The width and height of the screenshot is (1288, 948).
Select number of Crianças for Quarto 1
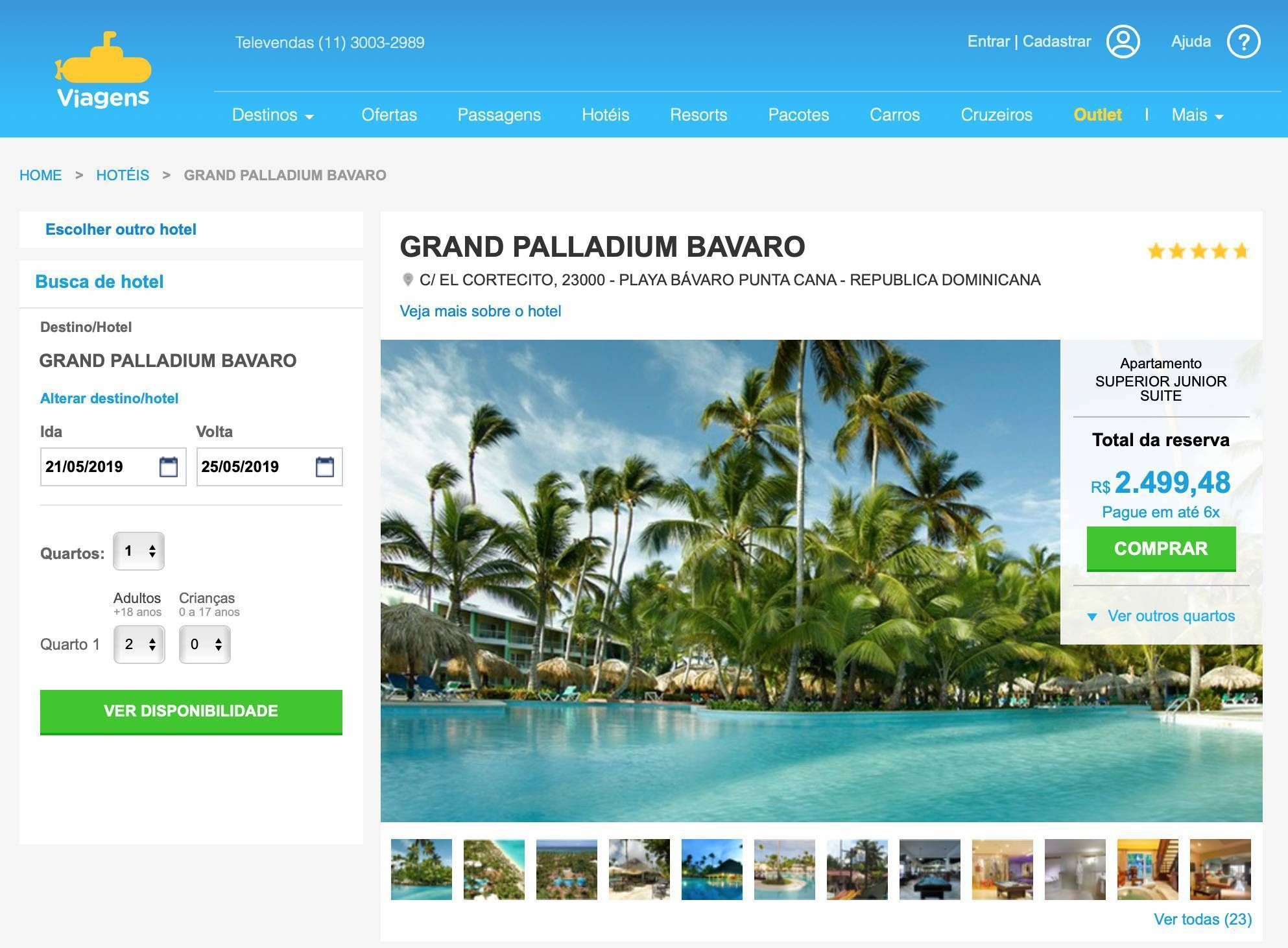click(x=205, y=644)
